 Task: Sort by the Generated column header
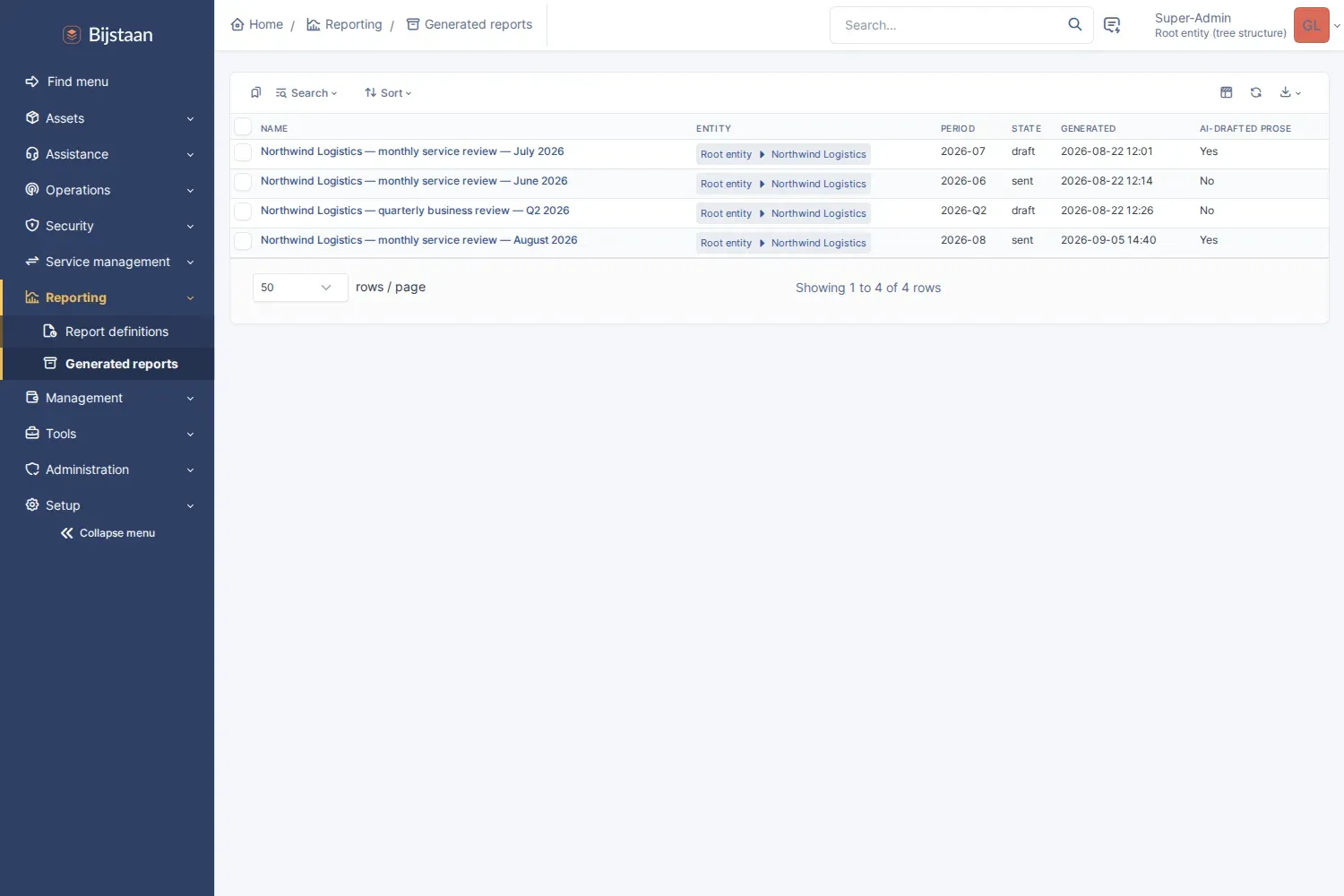point(1088,128)
